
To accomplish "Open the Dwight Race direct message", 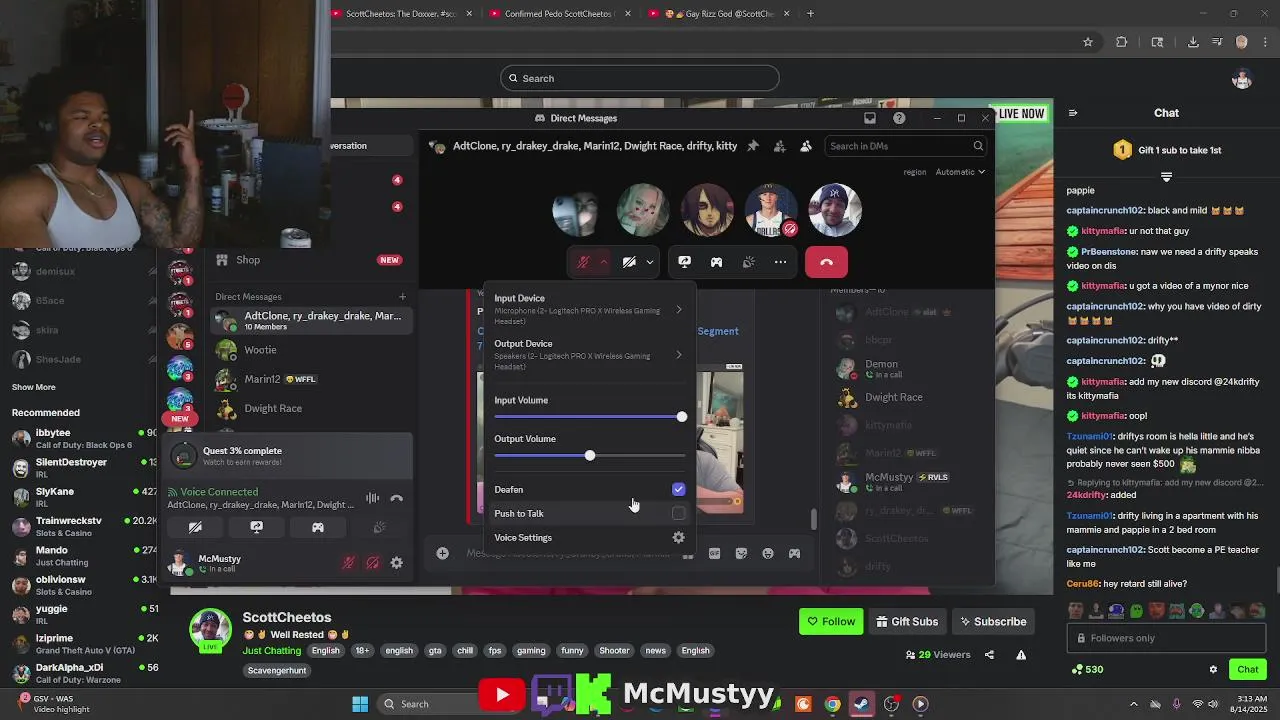I will click(310, 408).
